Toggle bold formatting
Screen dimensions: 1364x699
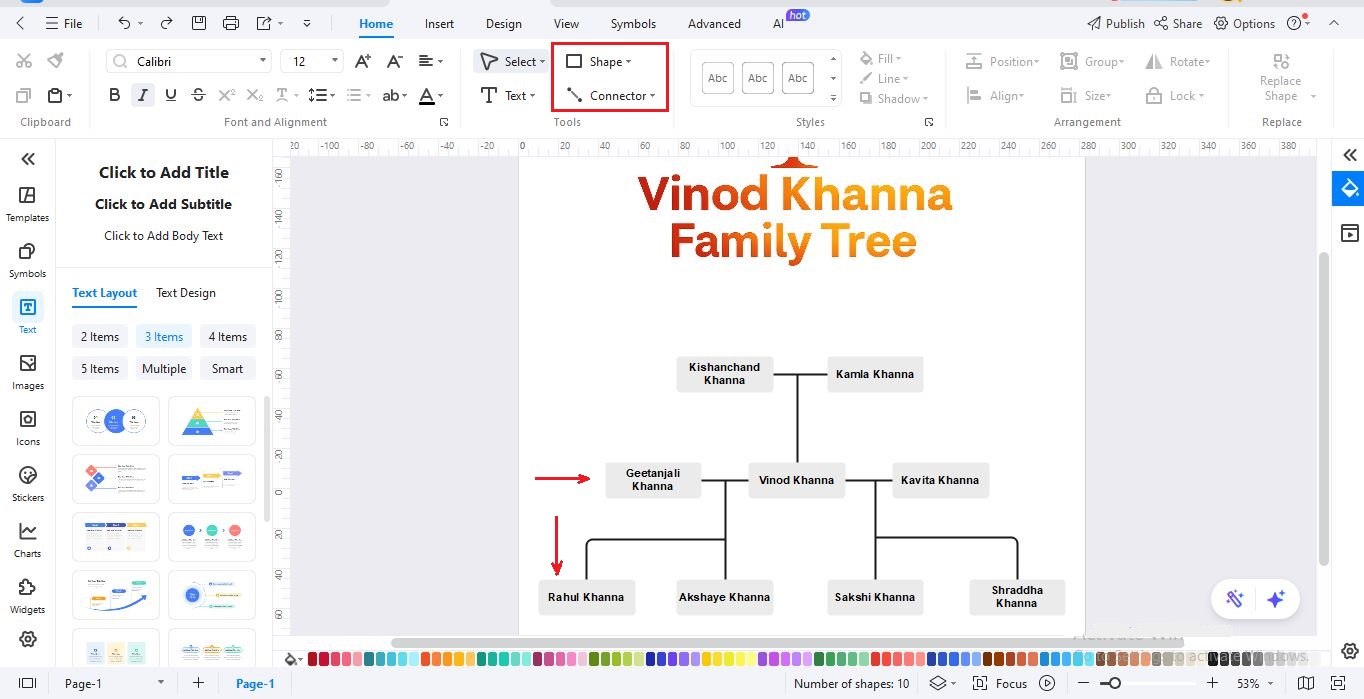click(x=115, y=94)
